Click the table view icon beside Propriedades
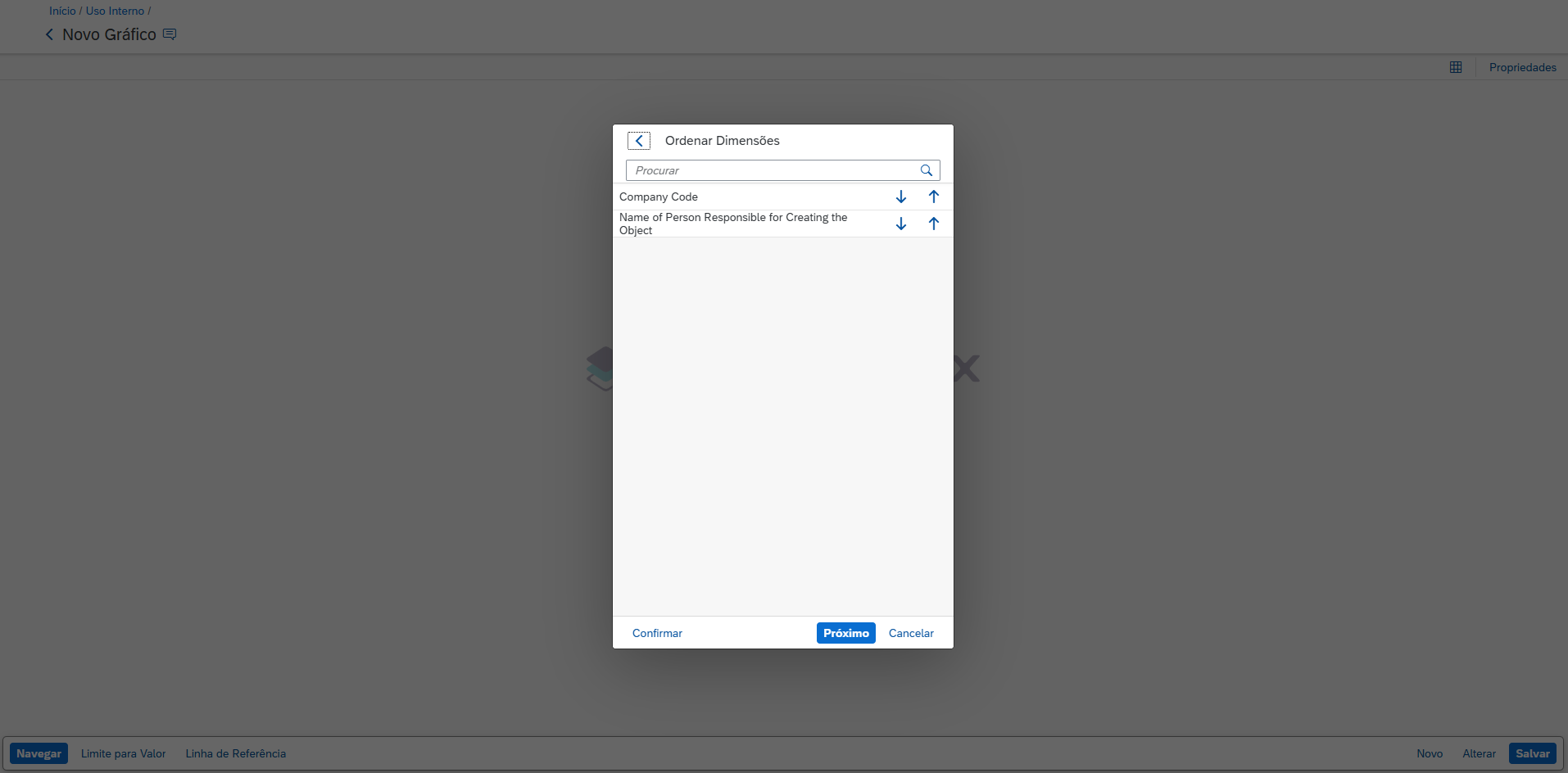Image resolution: width=1568 pixels, height=773 pixels. (1455, 67)
